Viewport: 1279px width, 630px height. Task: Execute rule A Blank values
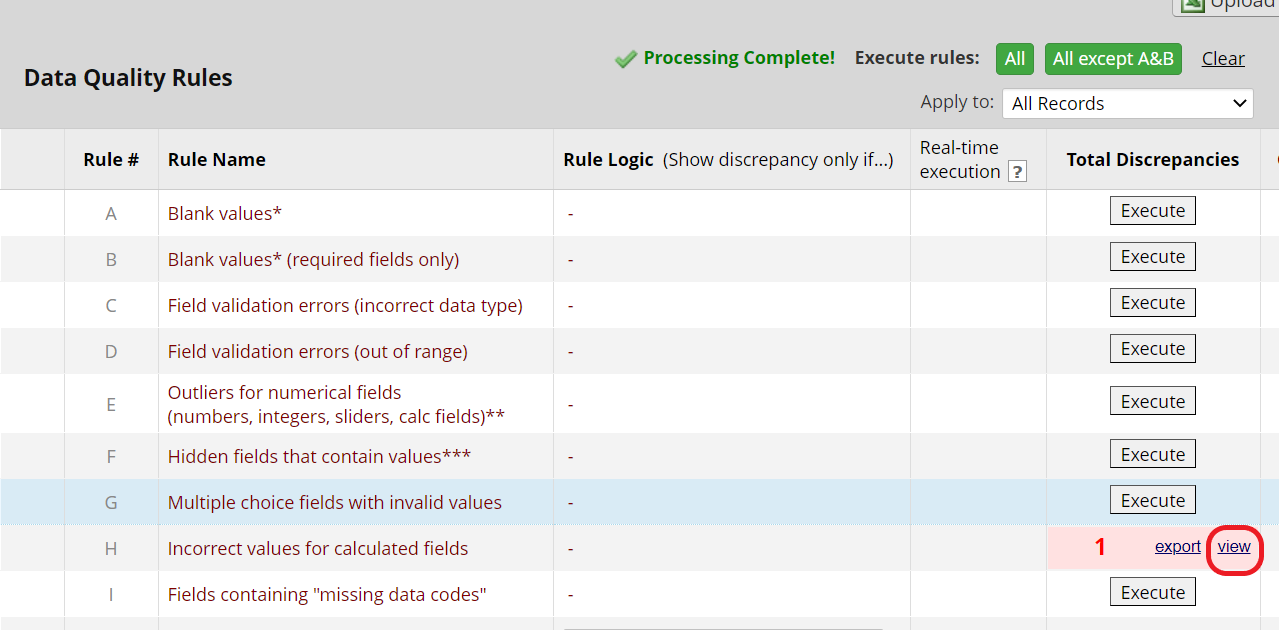1152,211
